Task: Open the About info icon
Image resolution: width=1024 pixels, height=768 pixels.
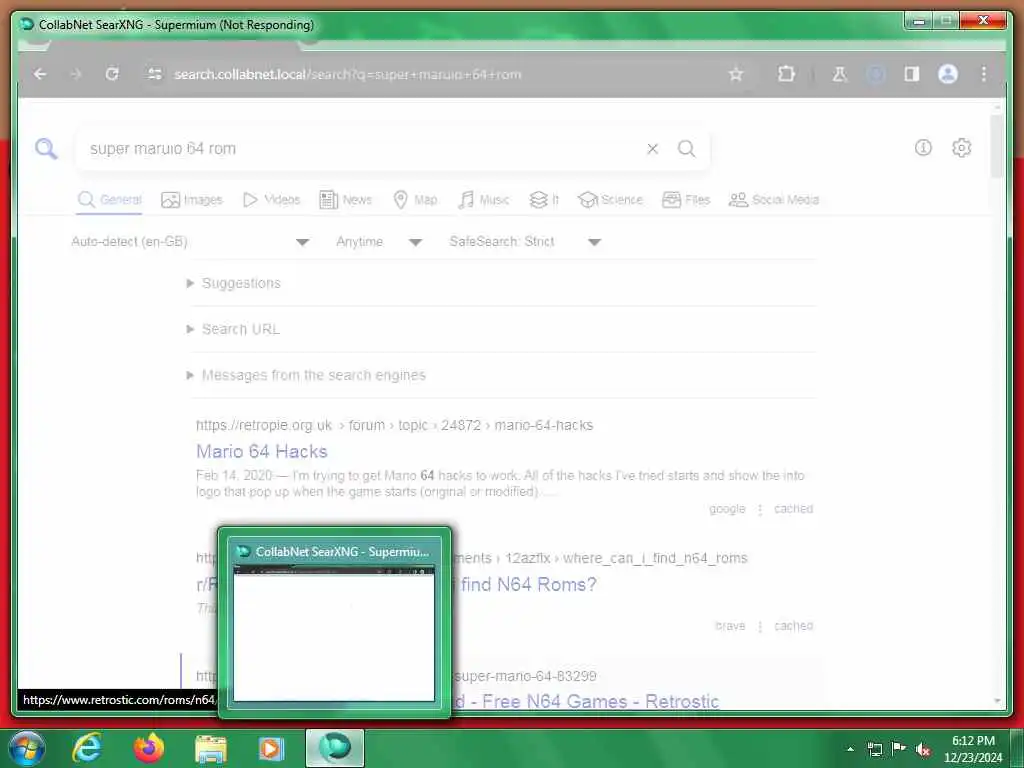Action: pos(923,148)
